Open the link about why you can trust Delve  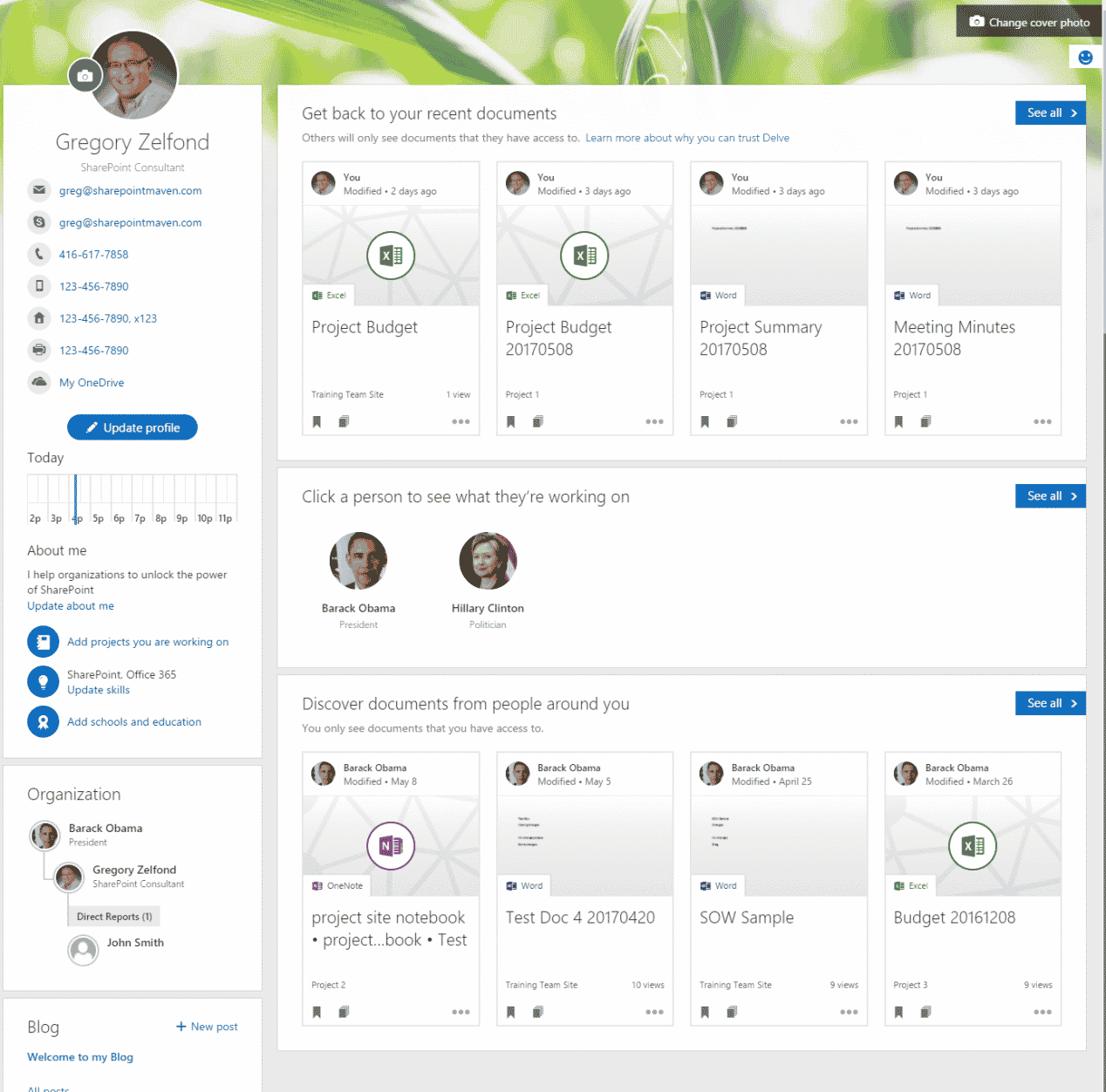(687, 137)
